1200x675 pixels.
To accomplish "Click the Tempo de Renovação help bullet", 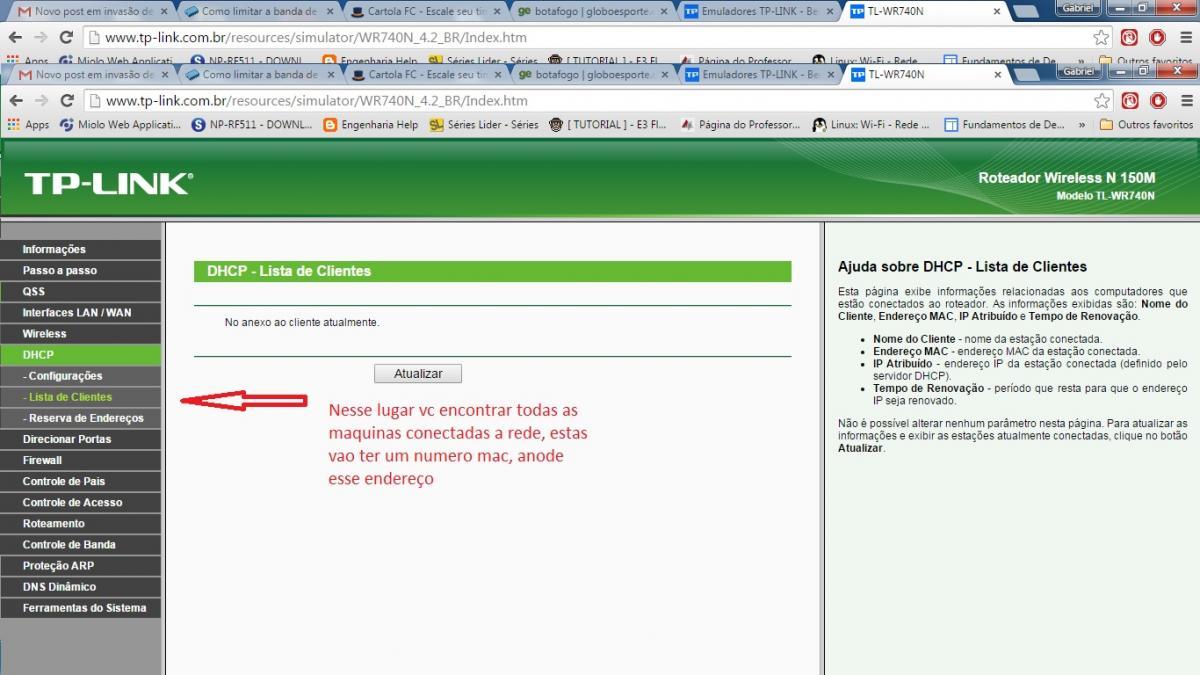I will (1030, 394).
